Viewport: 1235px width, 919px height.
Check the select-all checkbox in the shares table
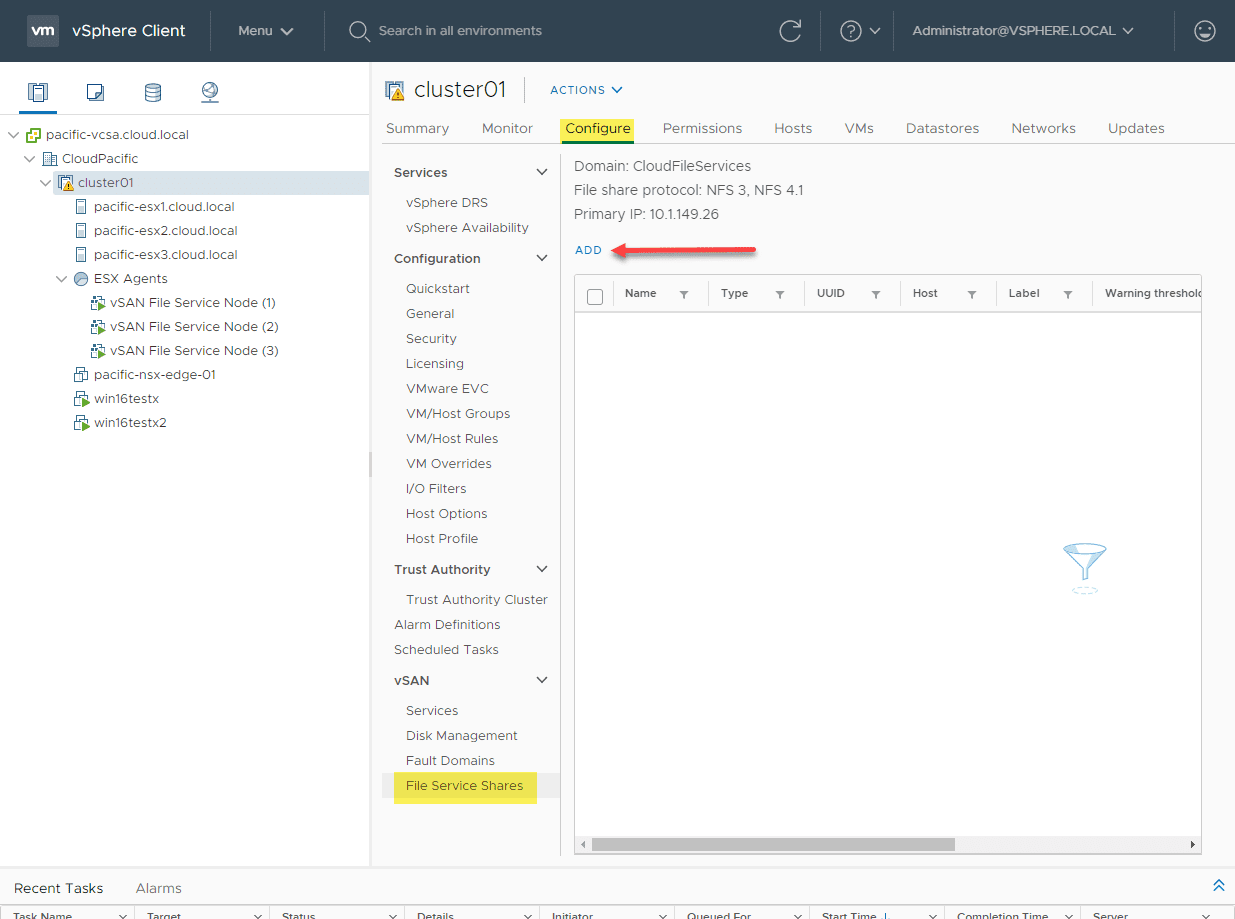[x=594, y=294]
